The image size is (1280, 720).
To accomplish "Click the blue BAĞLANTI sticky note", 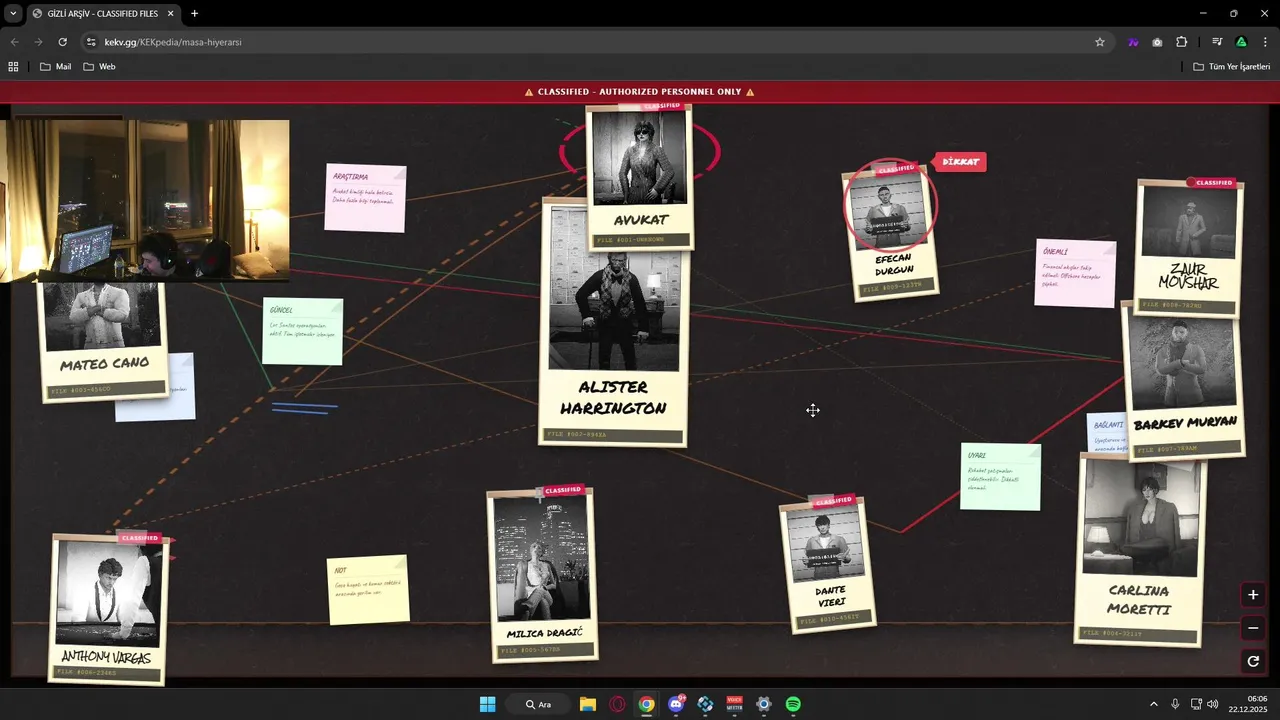I will click(1106, 432).
